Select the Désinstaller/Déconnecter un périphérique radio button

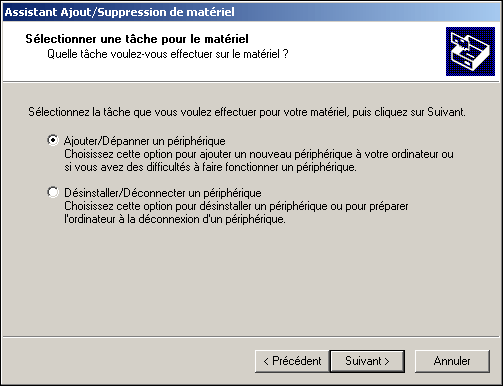click(x=53, y=192)
